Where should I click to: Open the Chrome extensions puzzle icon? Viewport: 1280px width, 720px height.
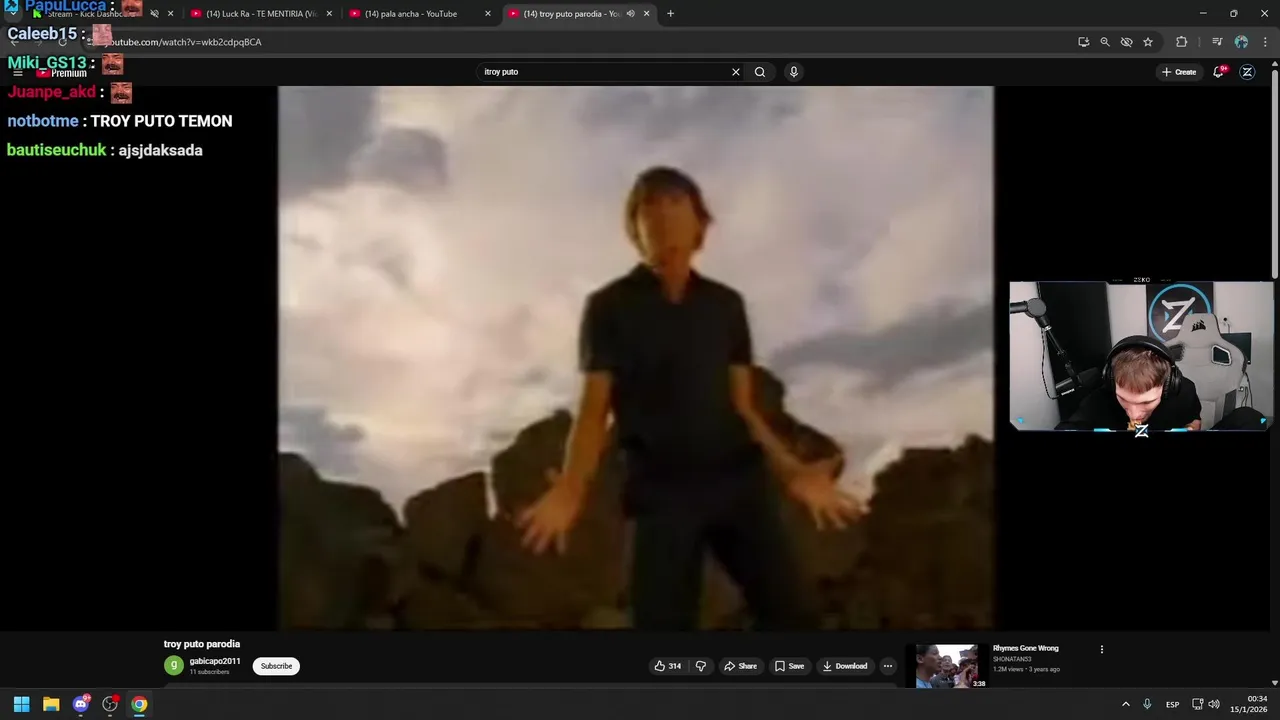(1182, 42)
